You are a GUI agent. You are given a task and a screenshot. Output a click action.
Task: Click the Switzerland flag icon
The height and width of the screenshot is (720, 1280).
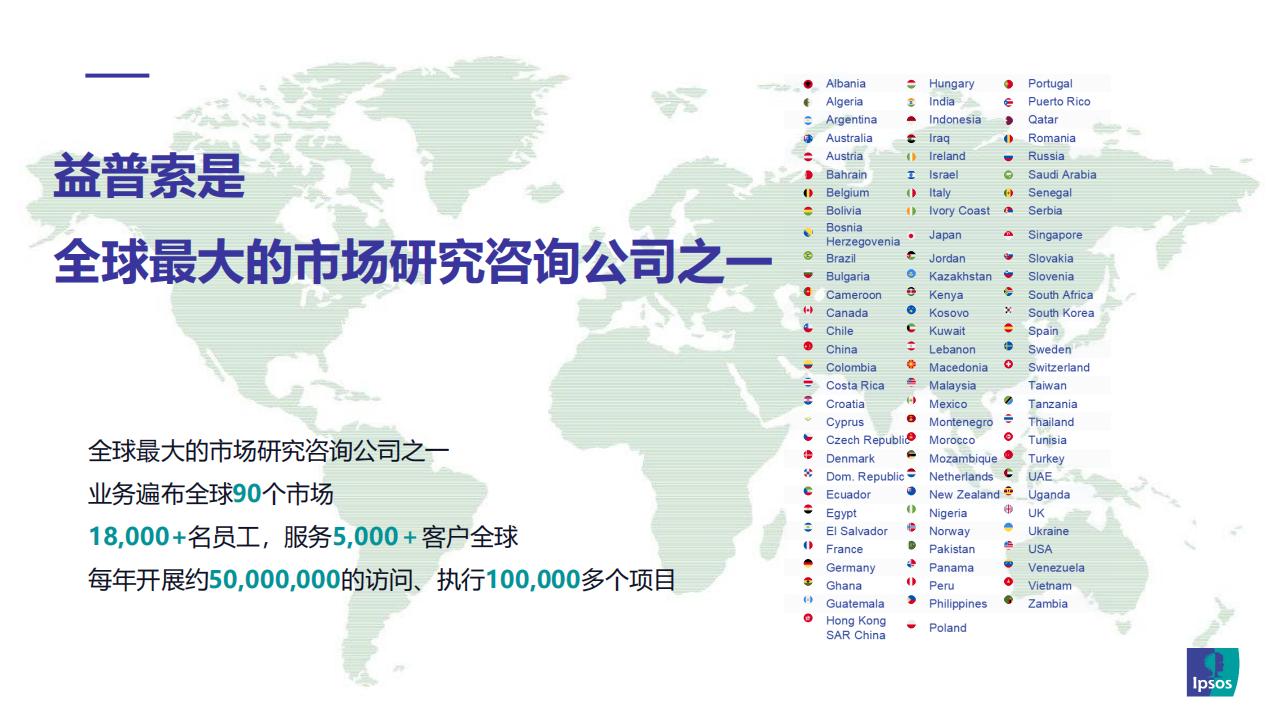(1009, 366)
